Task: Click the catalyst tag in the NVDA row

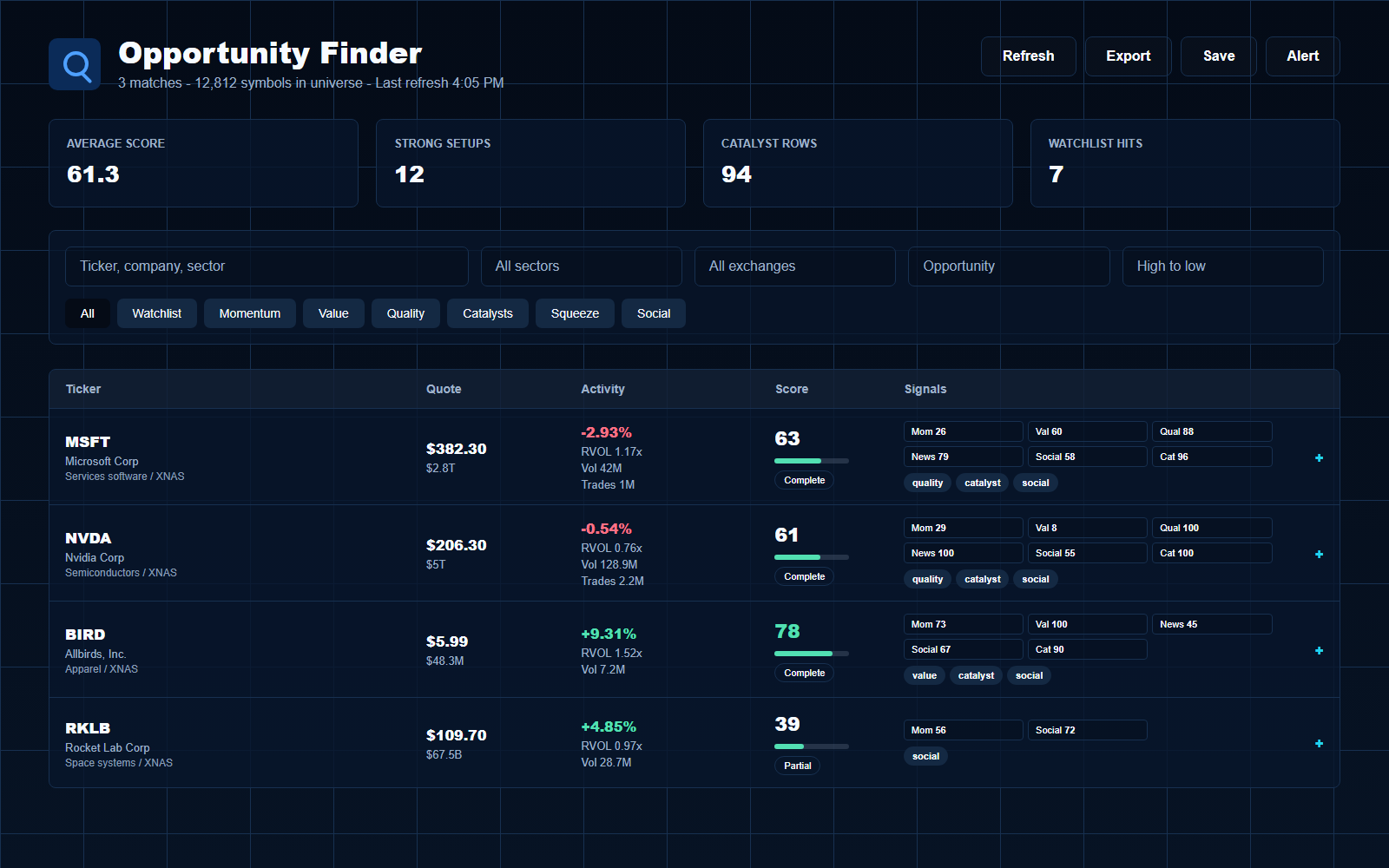Action: click(x=983, y=579)
